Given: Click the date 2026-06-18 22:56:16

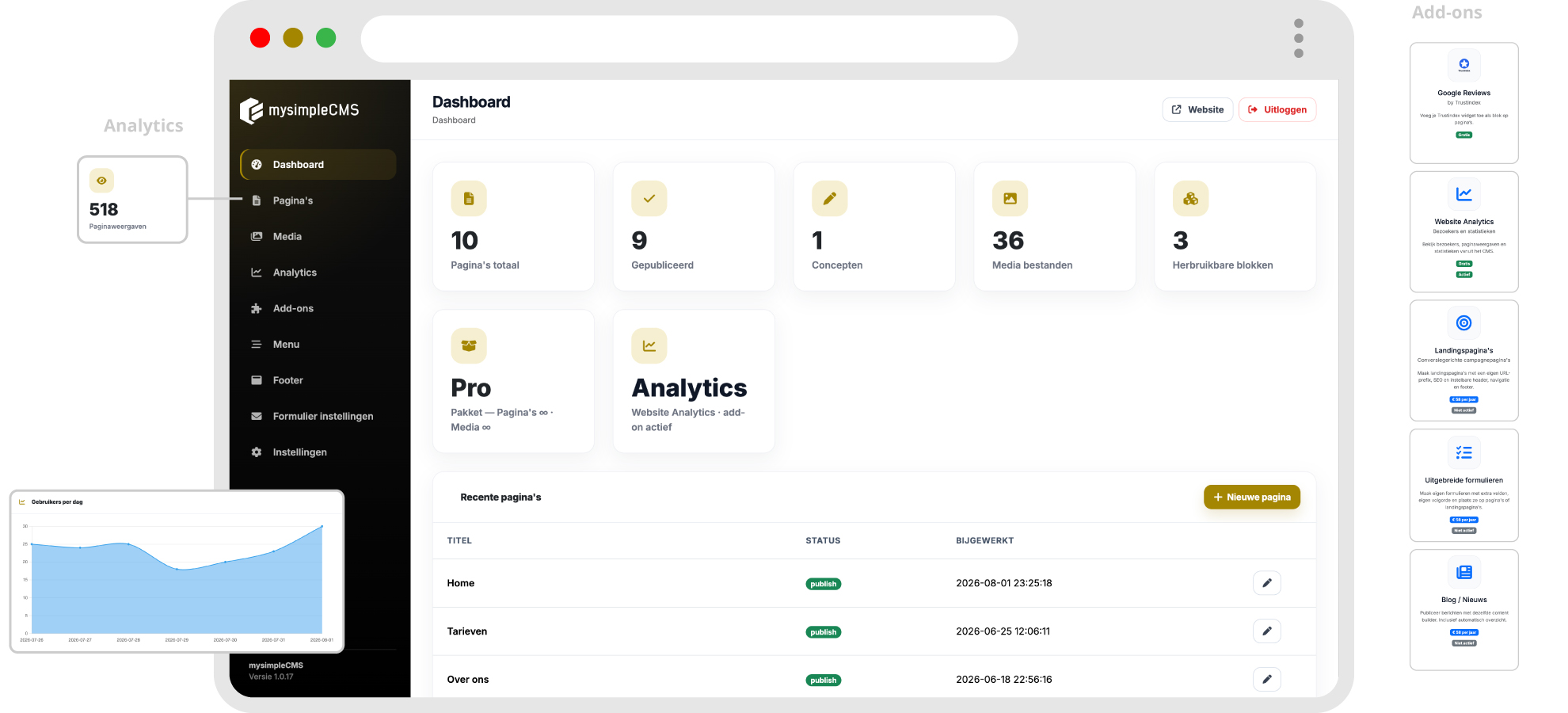Looking at the screenshot, I should 1004,680.
